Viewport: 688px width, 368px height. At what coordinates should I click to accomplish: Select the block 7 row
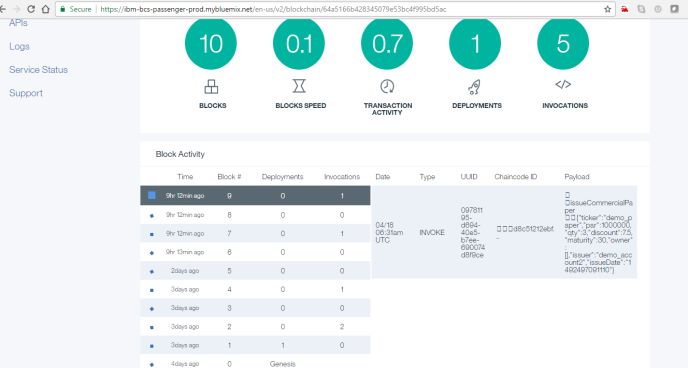point(255,234)
